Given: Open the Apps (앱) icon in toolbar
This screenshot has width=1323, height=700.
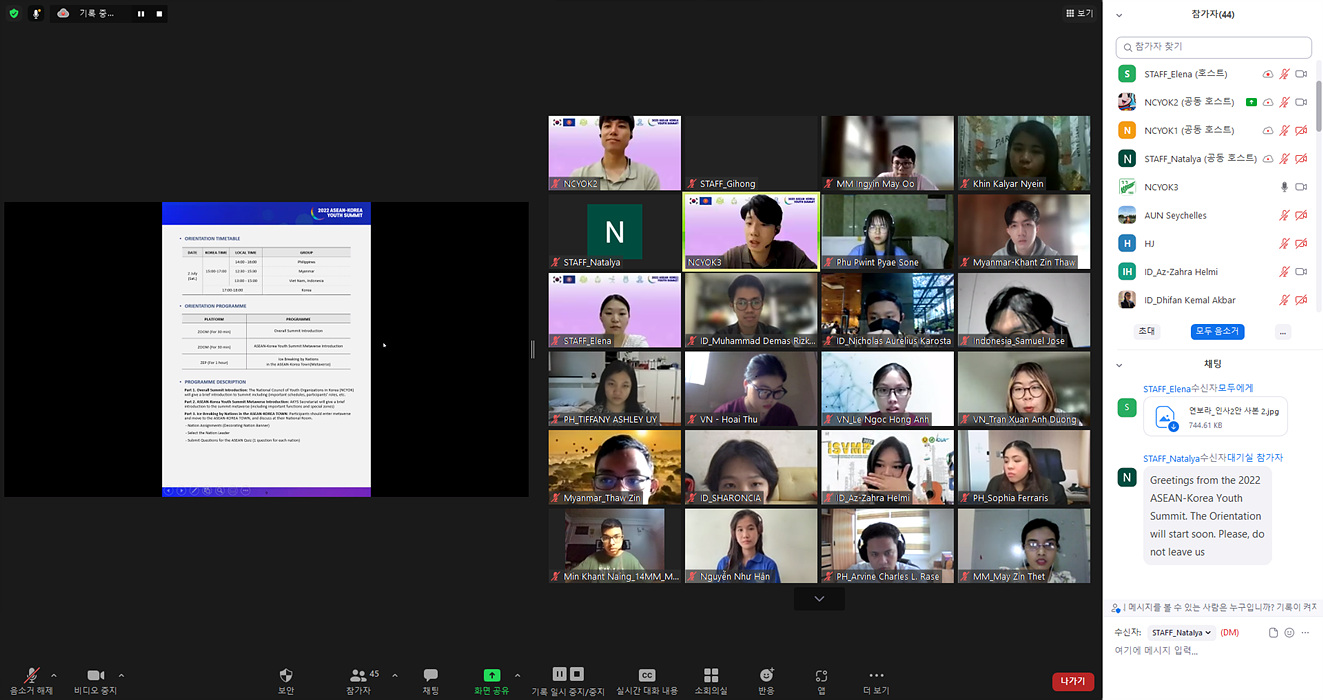Looking at the screenshot, I should [821, 677].
